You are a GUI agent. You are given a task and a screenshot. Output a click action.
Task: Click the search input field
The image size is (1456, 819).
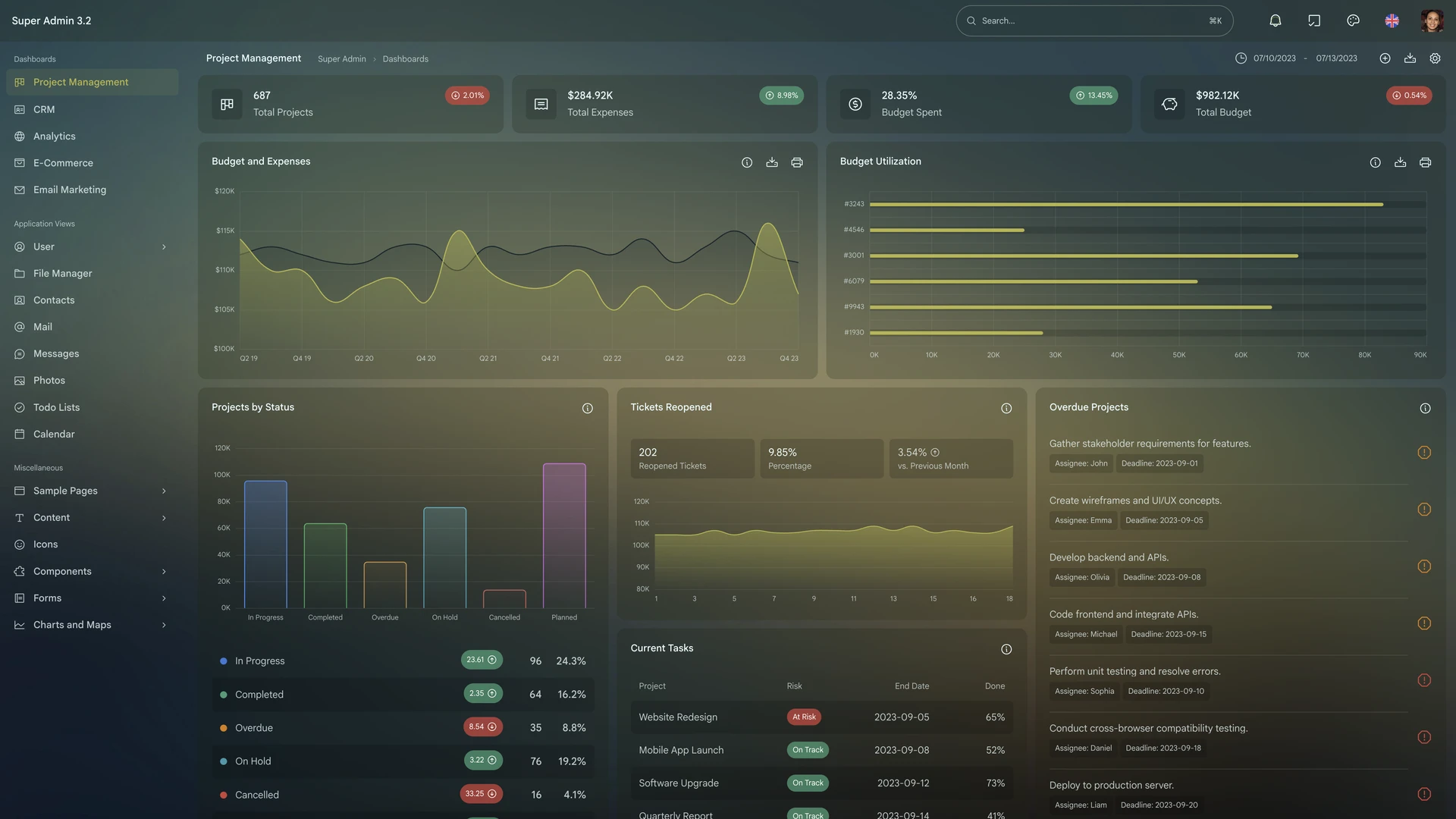[1094, 20]
